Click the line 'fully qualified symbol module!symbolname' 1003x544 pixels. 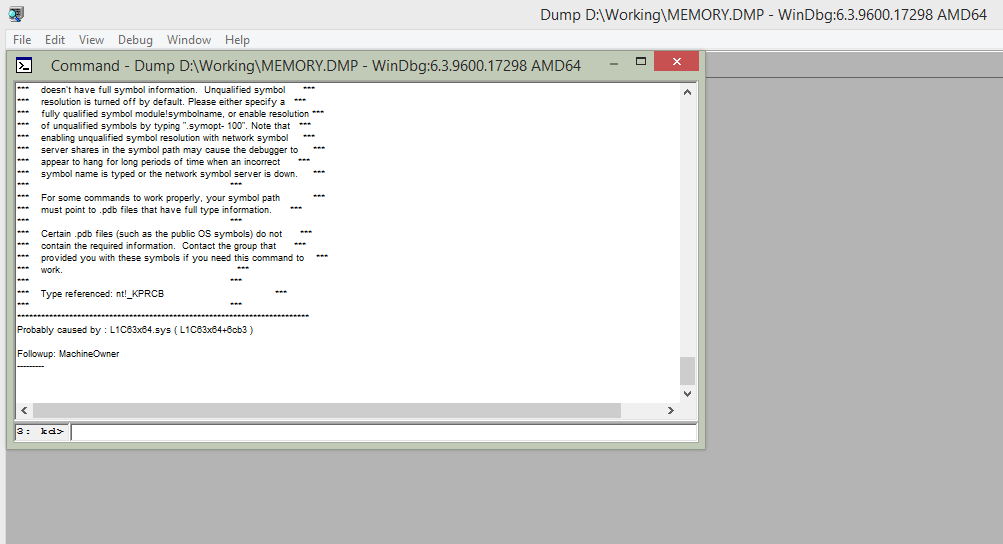point(175,114)
